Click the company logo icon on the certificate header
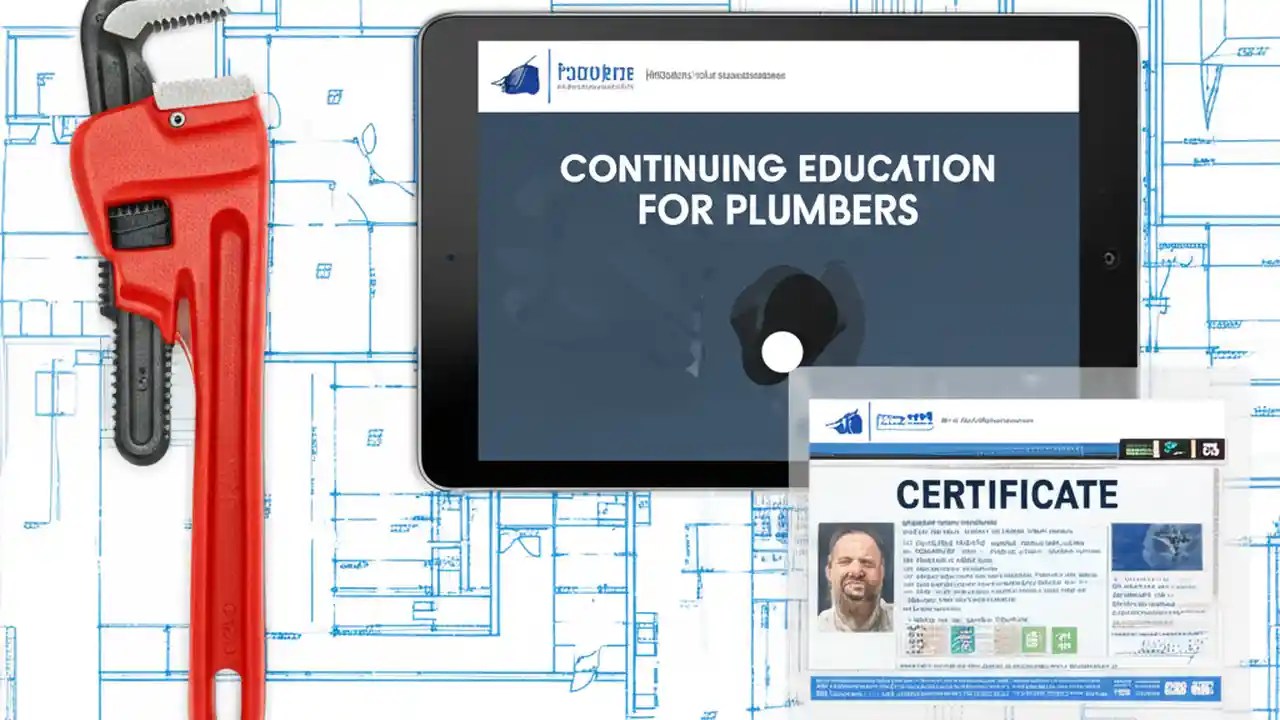The height and width of the screenshot is (720, 1280). point(844,420)
